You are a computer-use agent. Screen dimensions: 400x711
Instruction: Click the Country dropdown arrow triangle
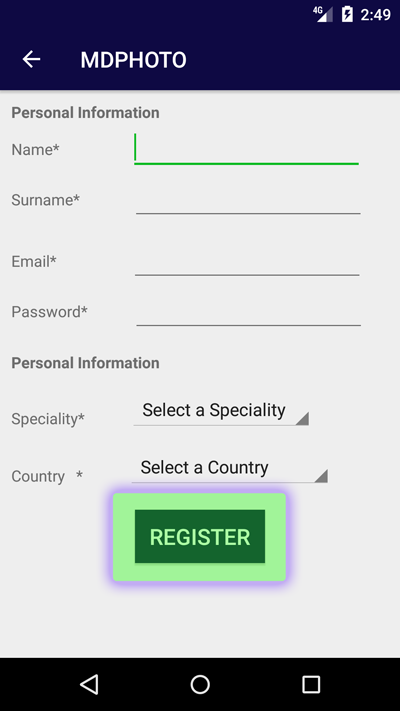coord(321,476)
